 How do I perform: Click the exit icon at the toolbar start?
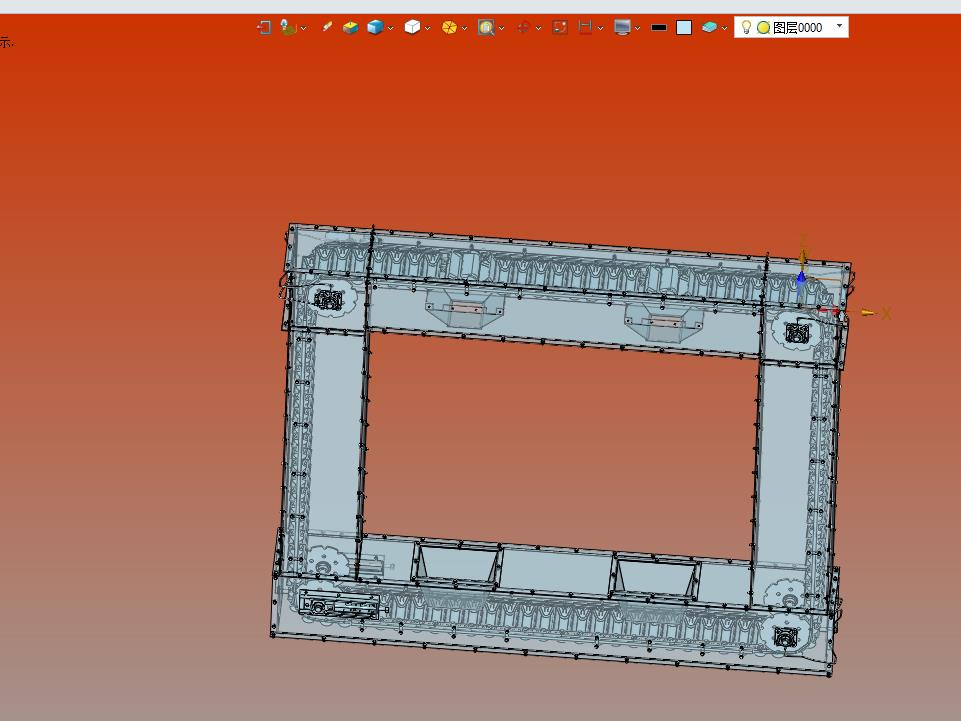click(x=264, y=28)
